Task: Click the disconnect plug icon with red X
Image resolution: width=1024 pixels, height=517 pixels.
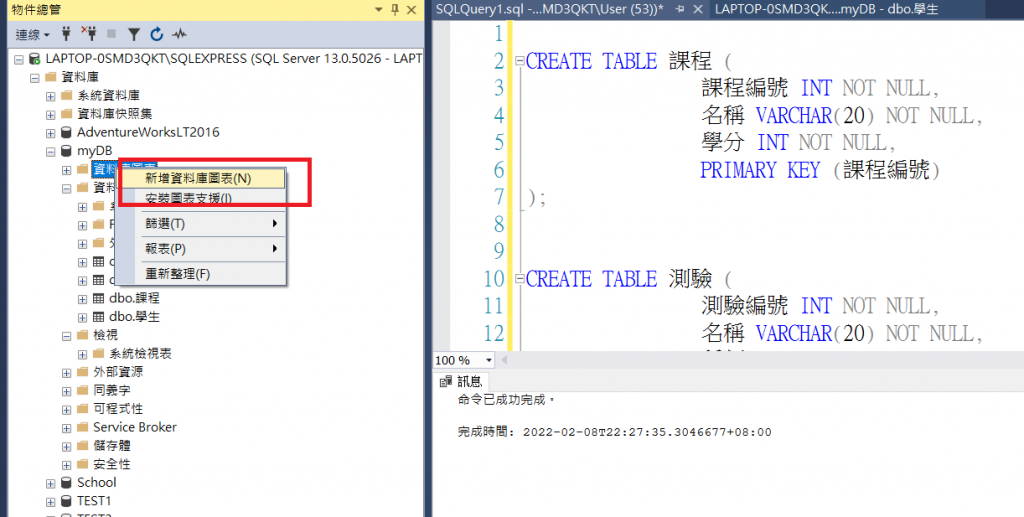Action: [x=89, y=33]
